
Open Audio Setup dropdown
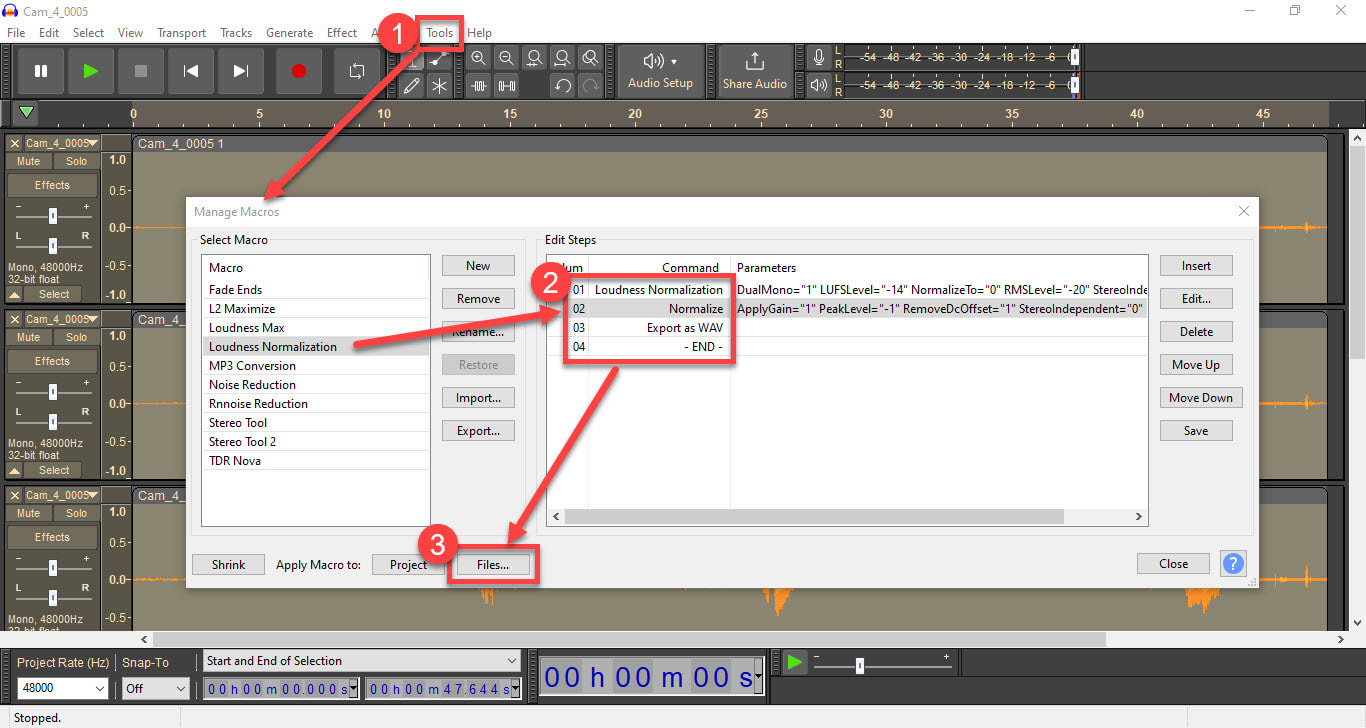click(x=660, y=71)
